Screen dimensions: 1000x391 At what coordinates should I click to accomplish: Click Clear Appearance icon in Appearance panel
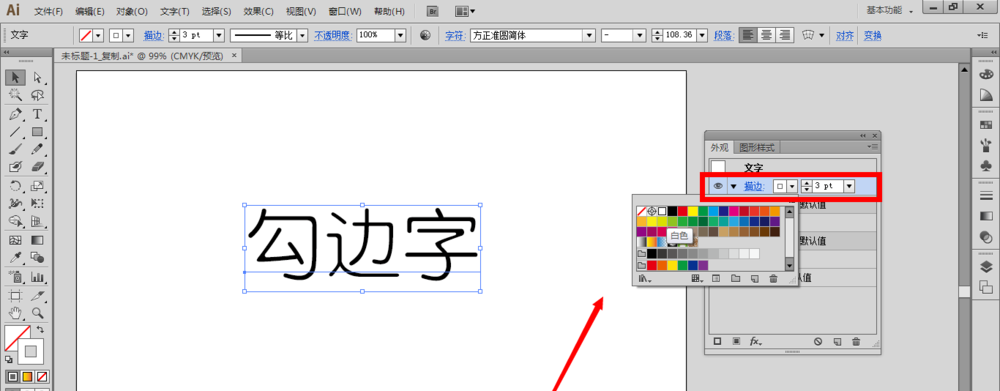click(x=818, y=342)
